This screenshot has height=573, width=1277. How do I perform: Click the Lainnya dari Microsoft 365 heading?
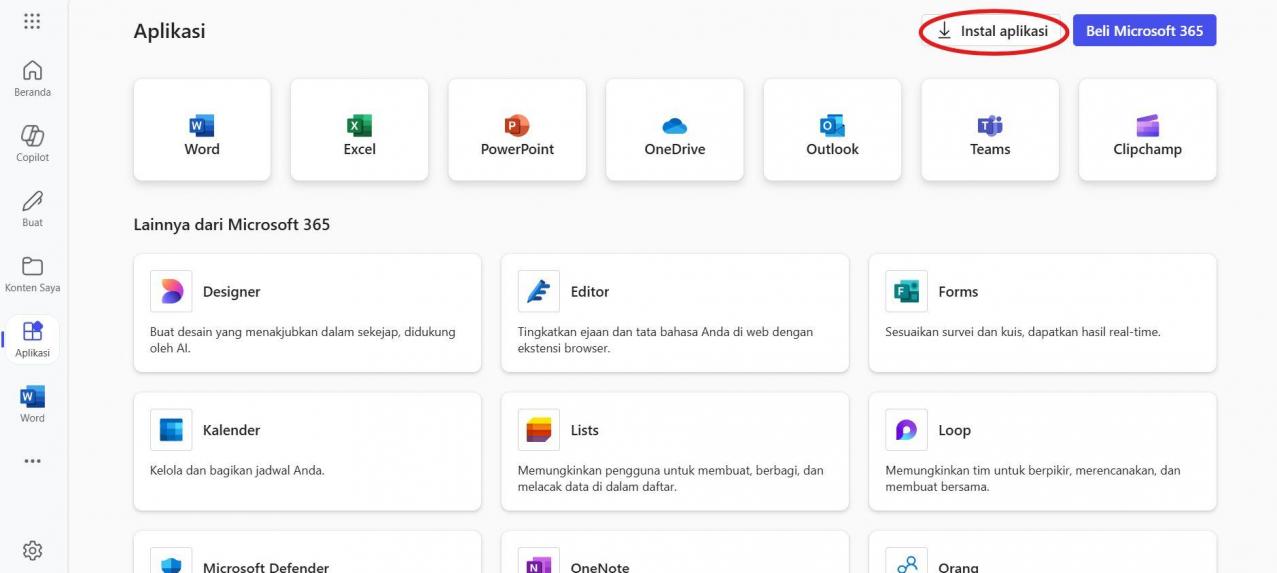[232, 224]
